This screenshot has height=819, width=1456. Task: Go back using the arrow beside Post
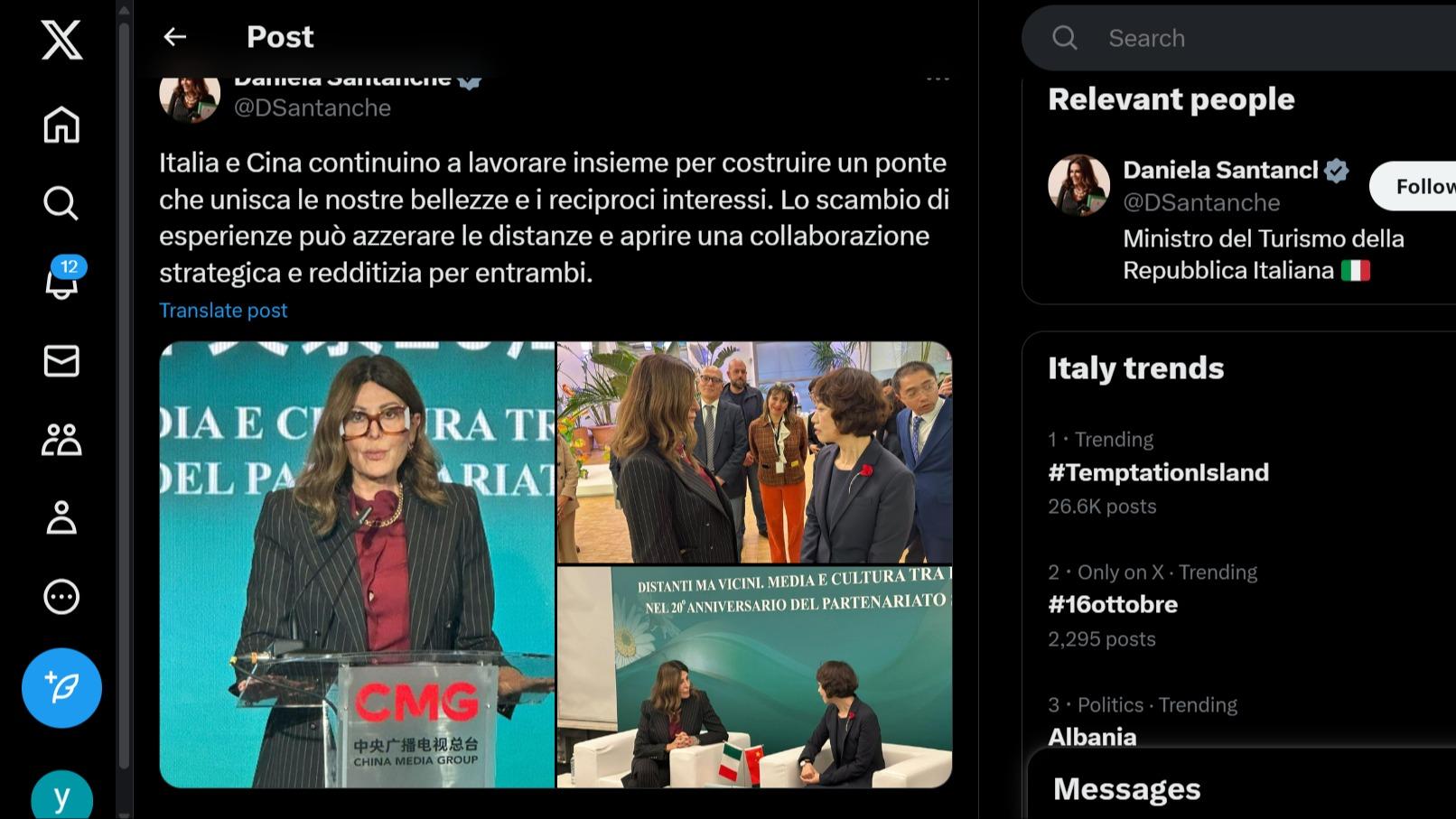[174, 37]
